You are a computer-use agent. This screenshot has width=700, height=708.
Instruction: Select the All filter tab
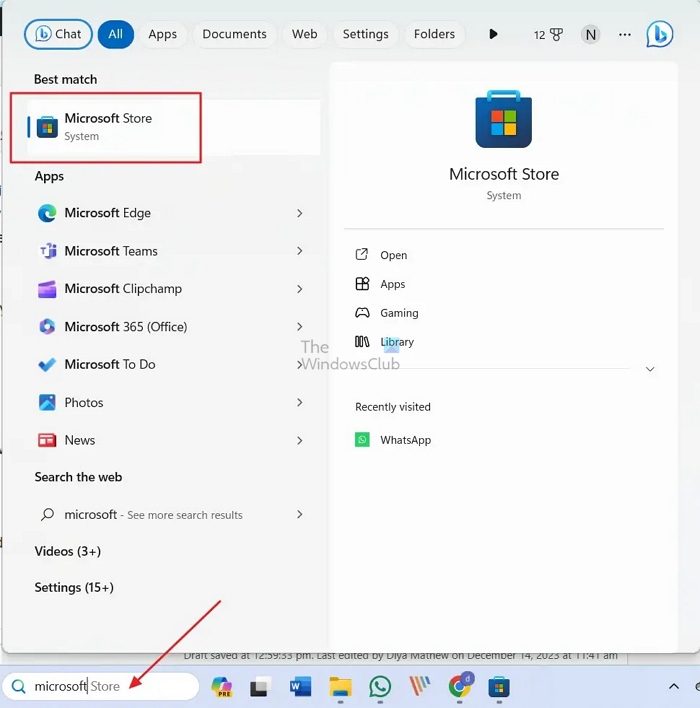click(x=116, y=34)
